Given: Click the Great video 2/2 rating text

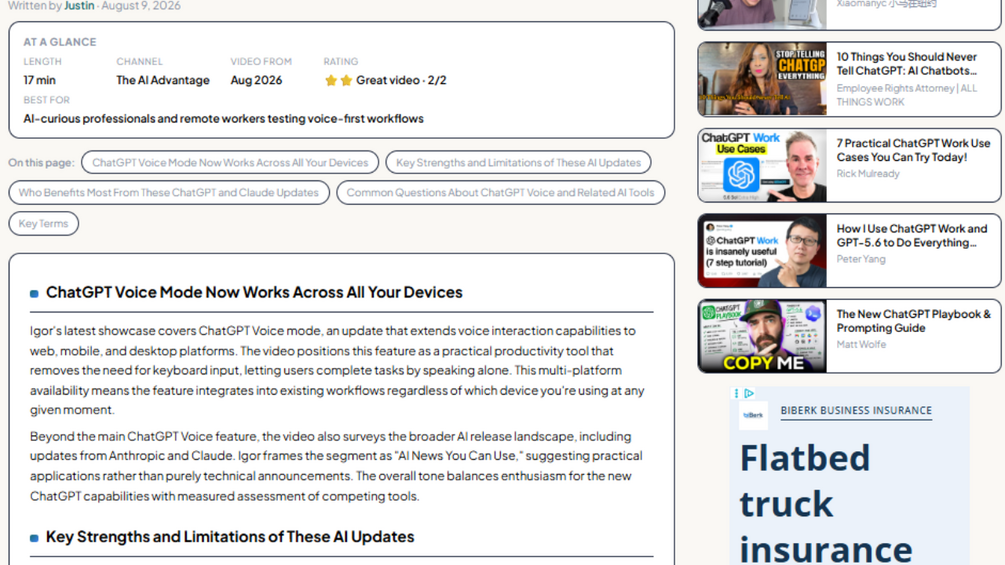Looking at the screenshot, I should tap(401, 80).
